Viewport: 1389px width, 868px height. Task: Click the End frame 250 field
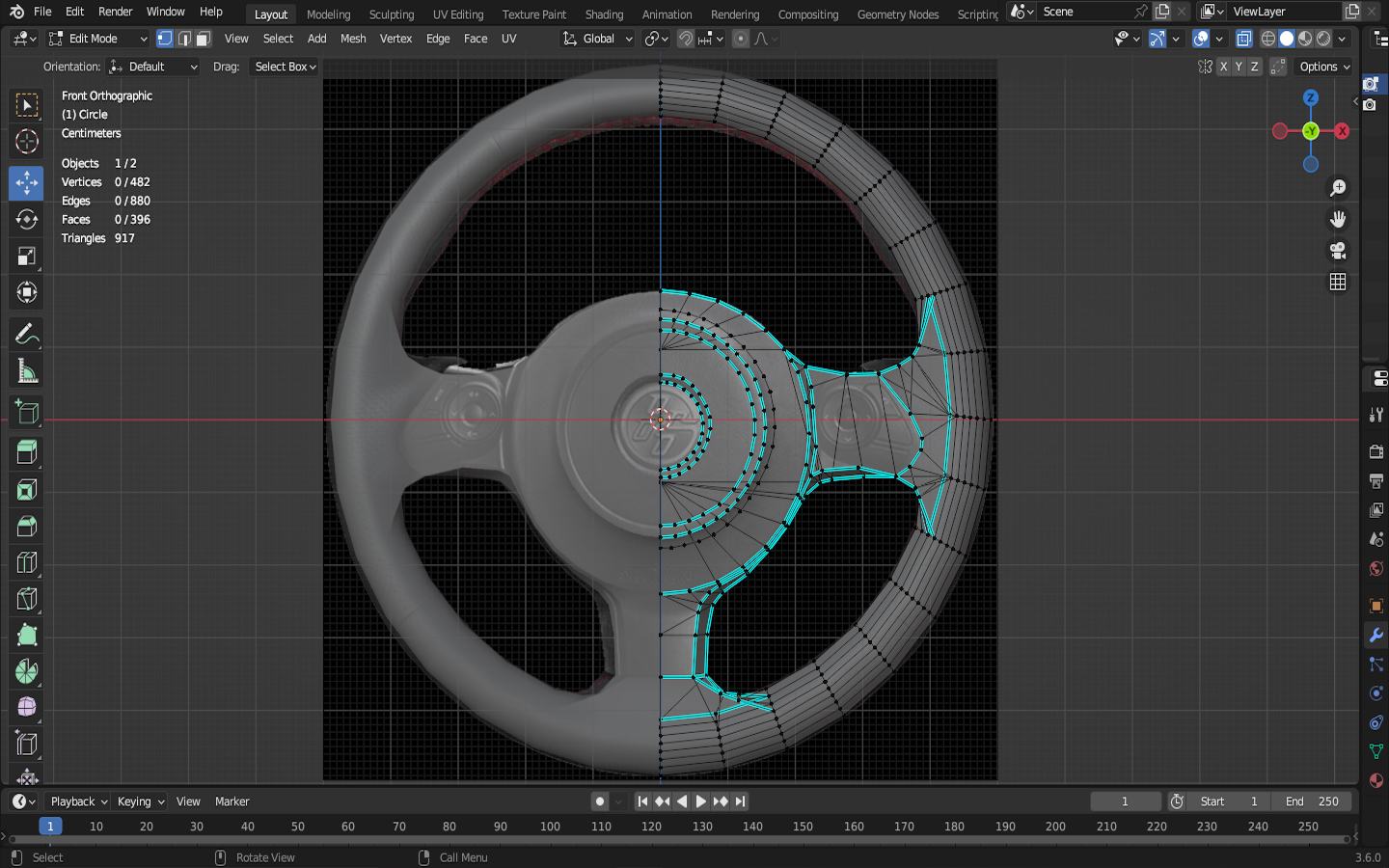coord(1312,801)
